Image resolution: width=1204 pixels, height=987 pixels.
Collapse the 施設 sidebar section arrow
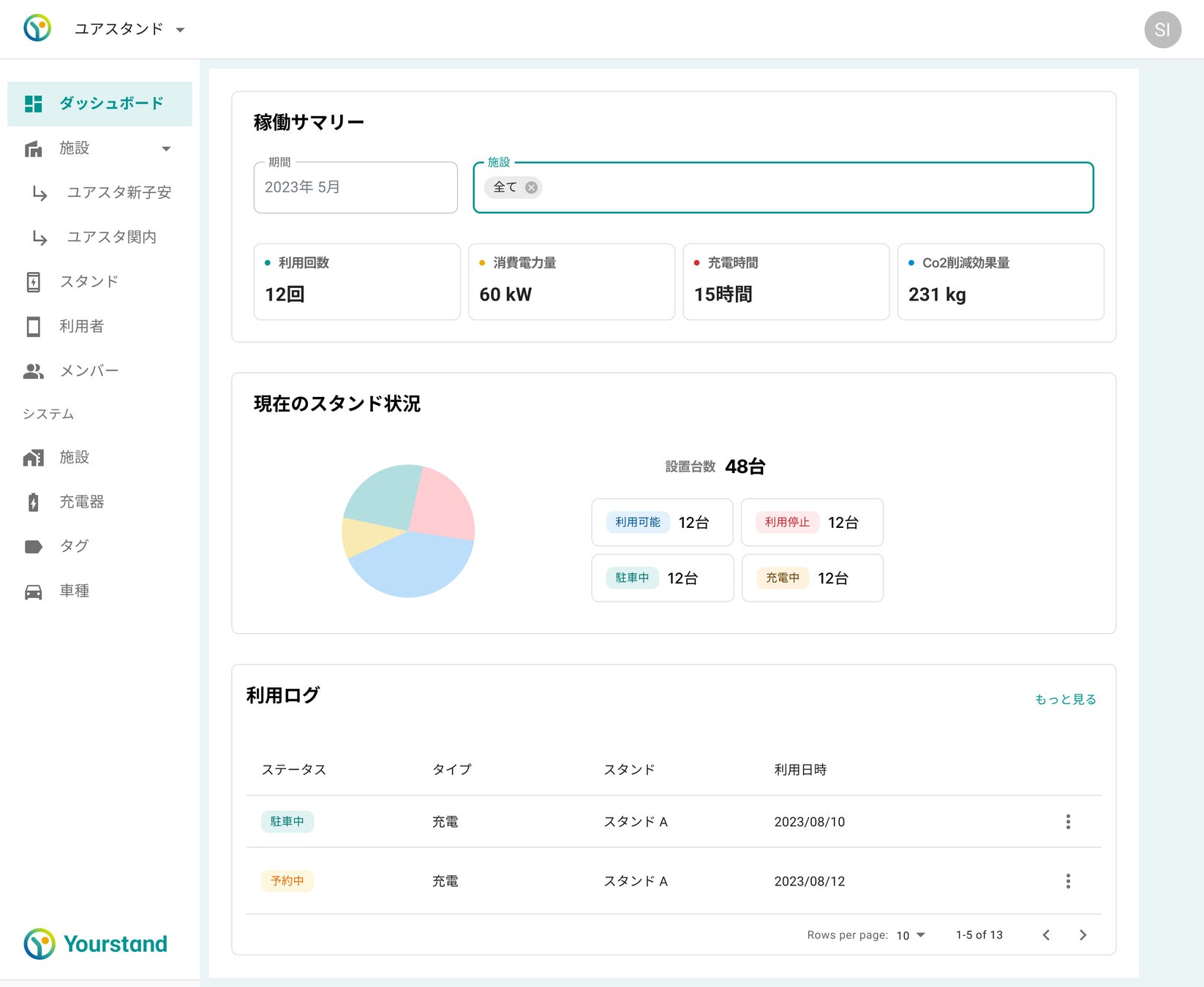(x=166, y=148)
